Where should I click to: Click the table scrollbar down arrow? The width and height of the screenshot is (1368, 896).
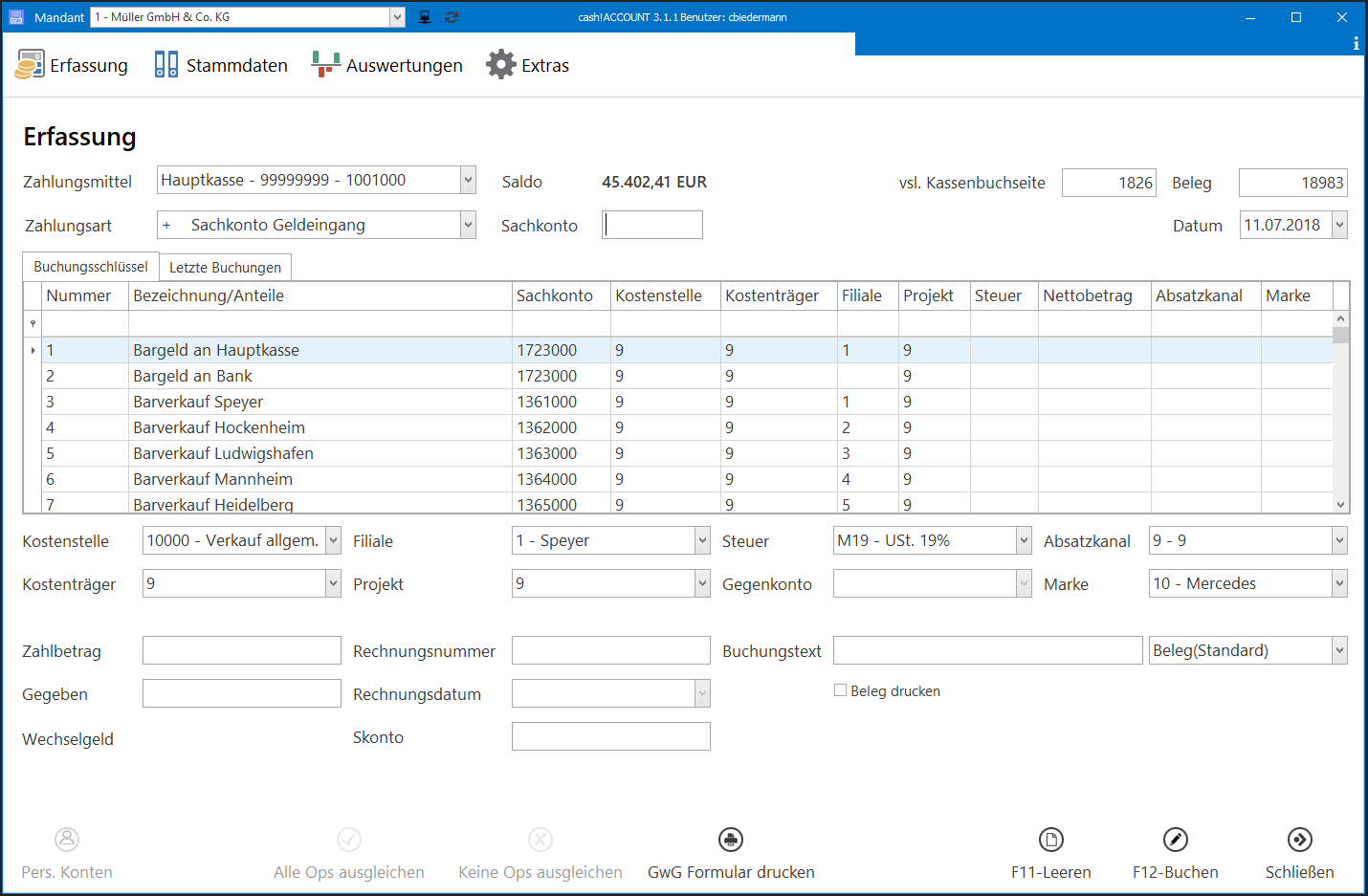(1340, 505)
